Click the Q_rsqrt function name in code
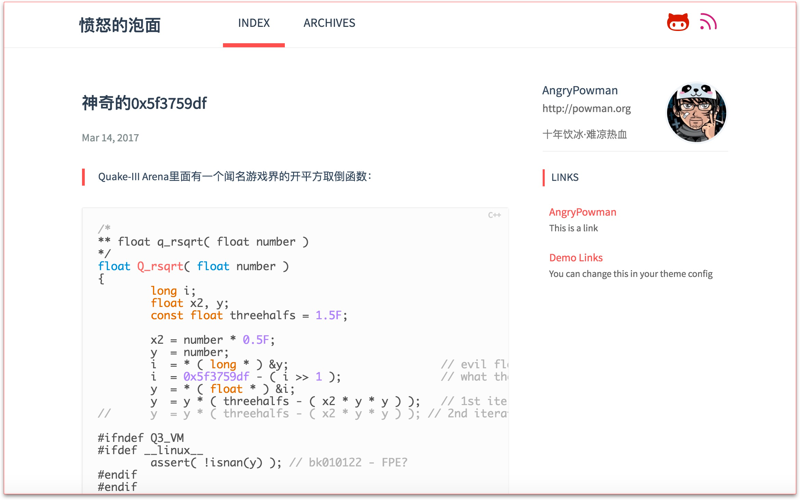The height and width of the screenshot is (500, 800). coord(160,267)
